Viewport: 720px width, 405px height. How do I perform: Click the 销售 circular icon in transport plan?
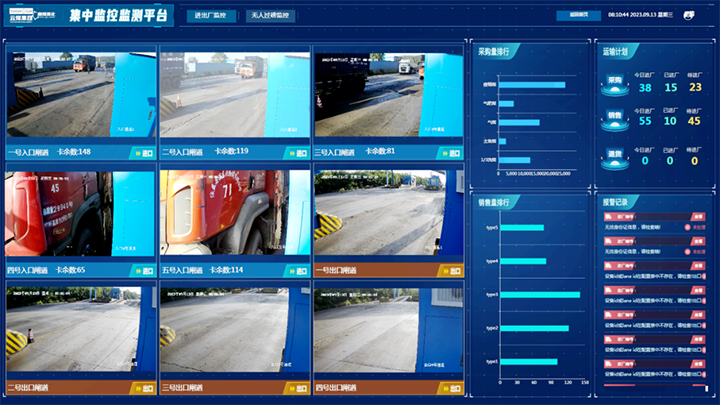pos(615,118)
